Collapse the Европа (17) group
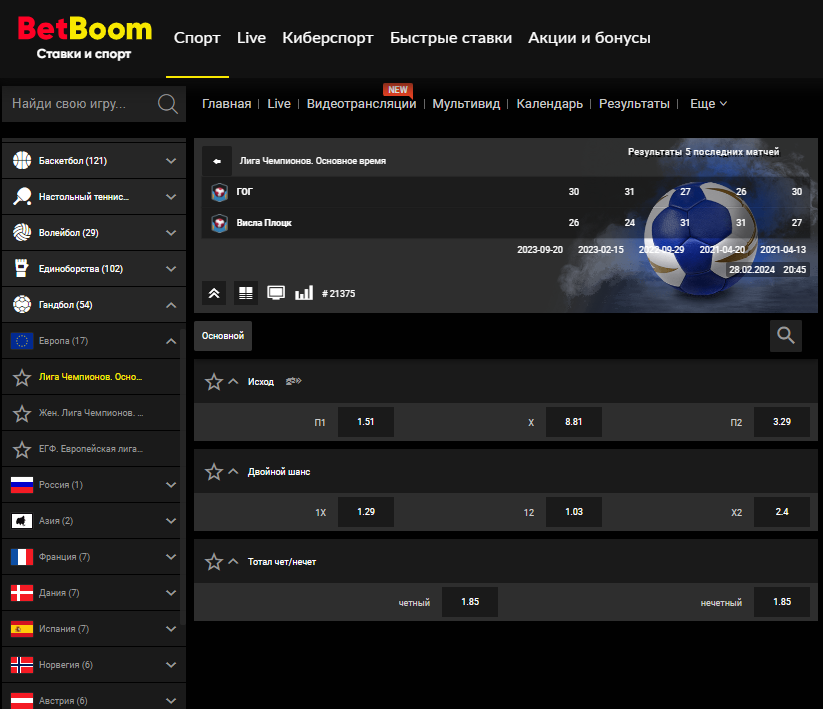 click(x=171, y=341)
